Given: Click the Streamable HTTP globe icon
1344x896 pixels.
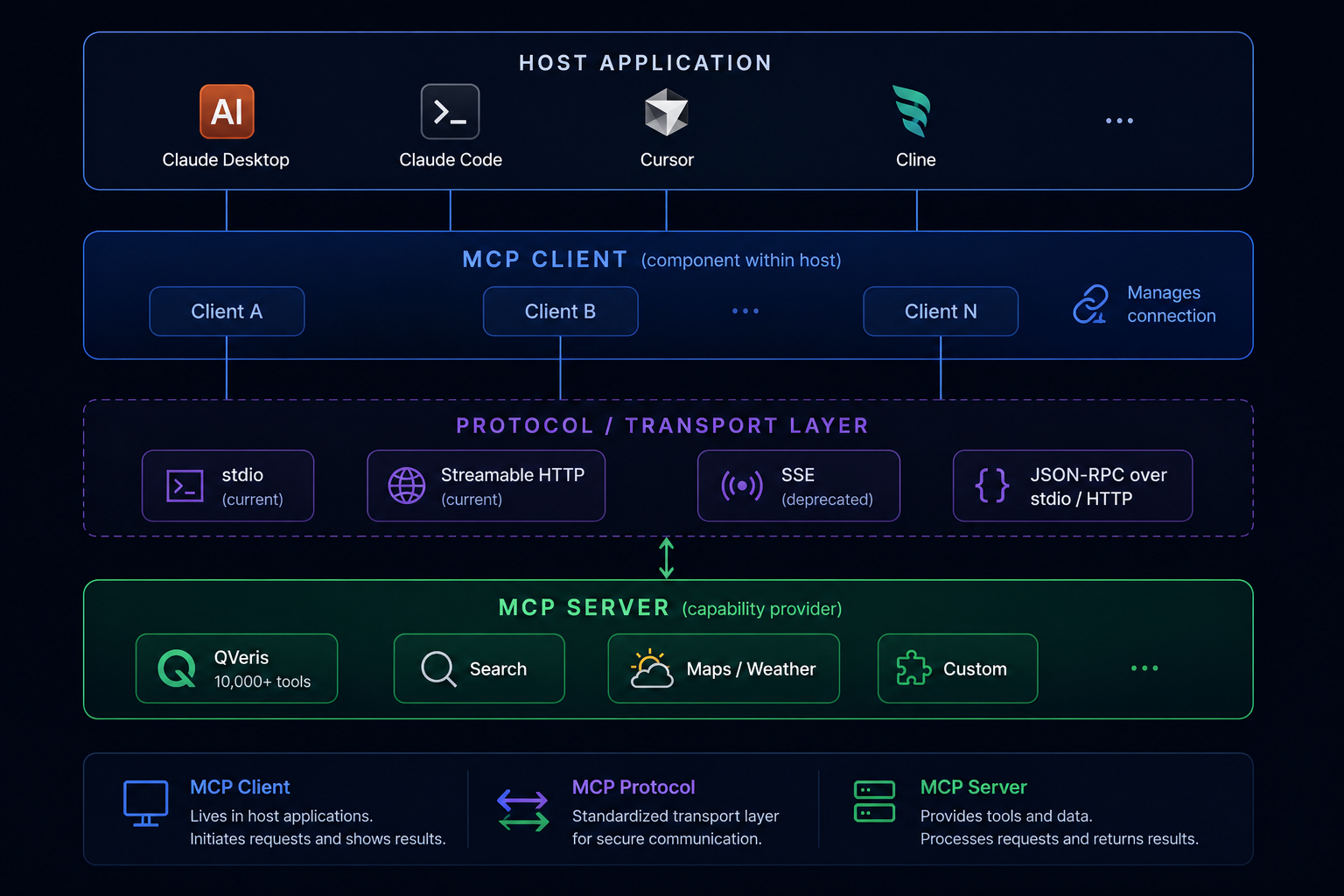Looking at the screenshot, I should click(x=407, y=486).
